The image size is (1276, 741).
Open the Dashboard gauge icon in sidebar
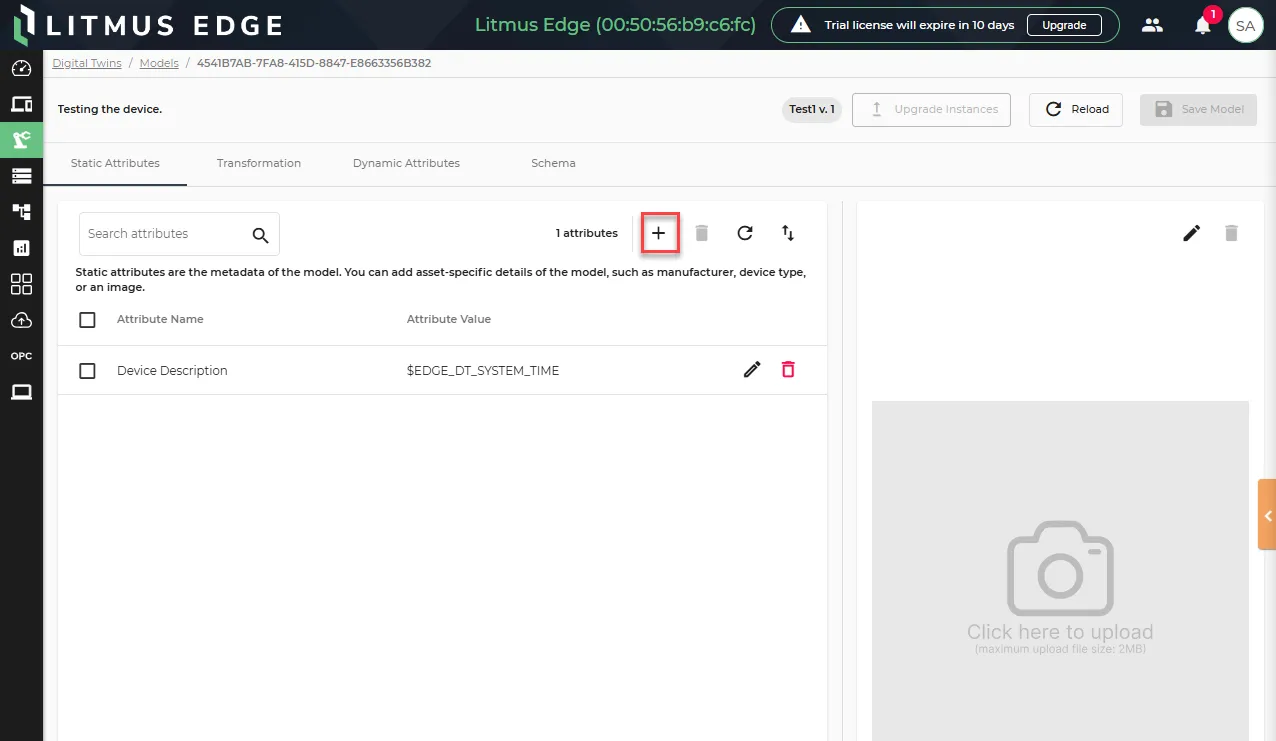point(21,69)
